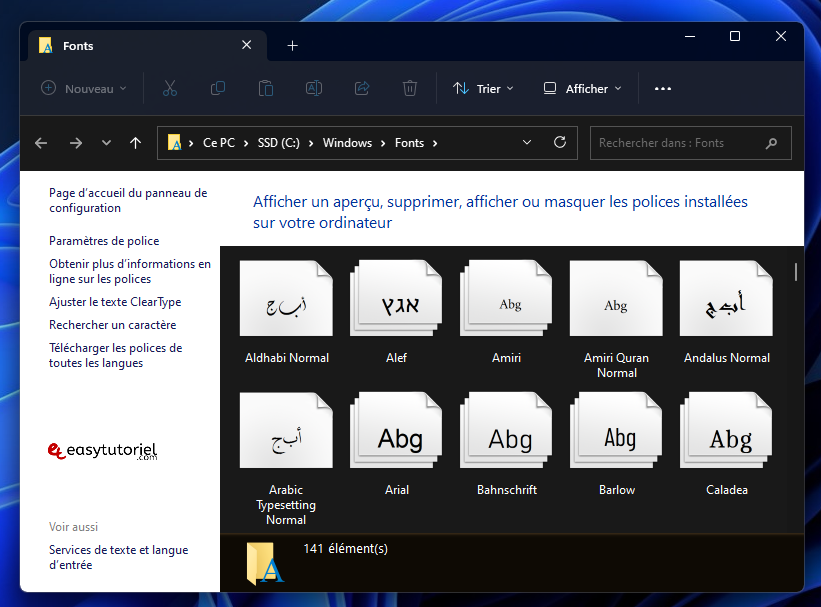Click the Delete trash icon
Screen dimensions: 821x607
(x=409, y=89)
